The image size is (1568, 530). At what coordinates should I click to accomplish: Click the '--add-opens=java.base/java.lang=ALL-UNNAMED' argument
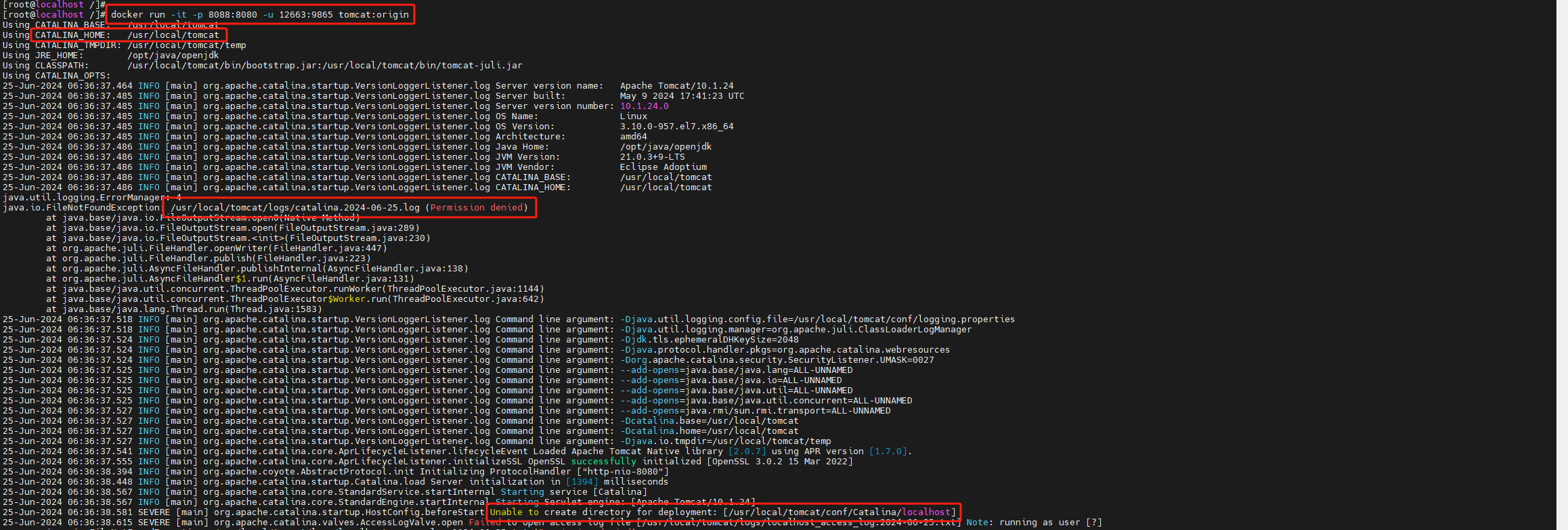point(737,370)
